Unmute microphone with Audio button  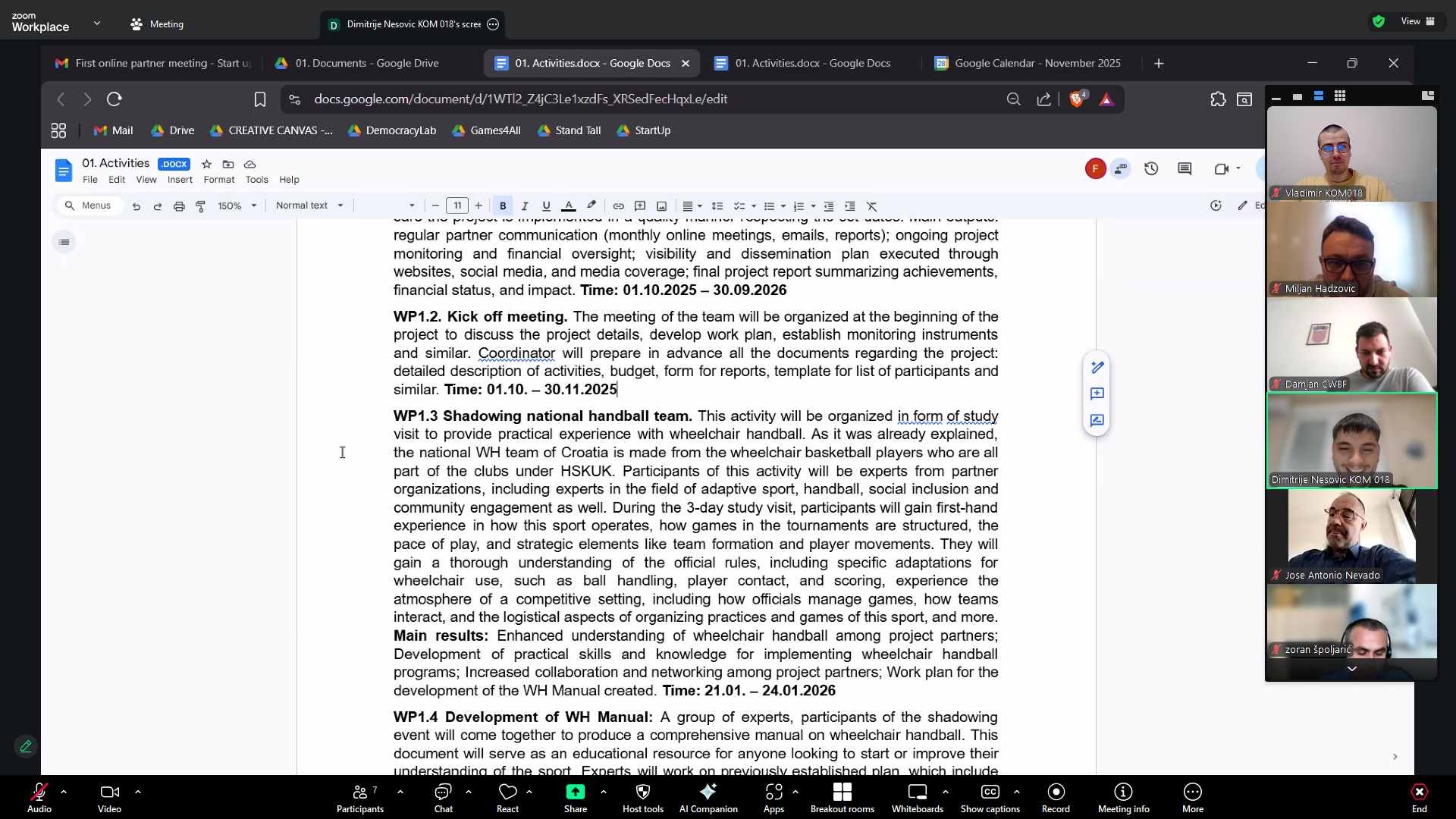point(39,797)
